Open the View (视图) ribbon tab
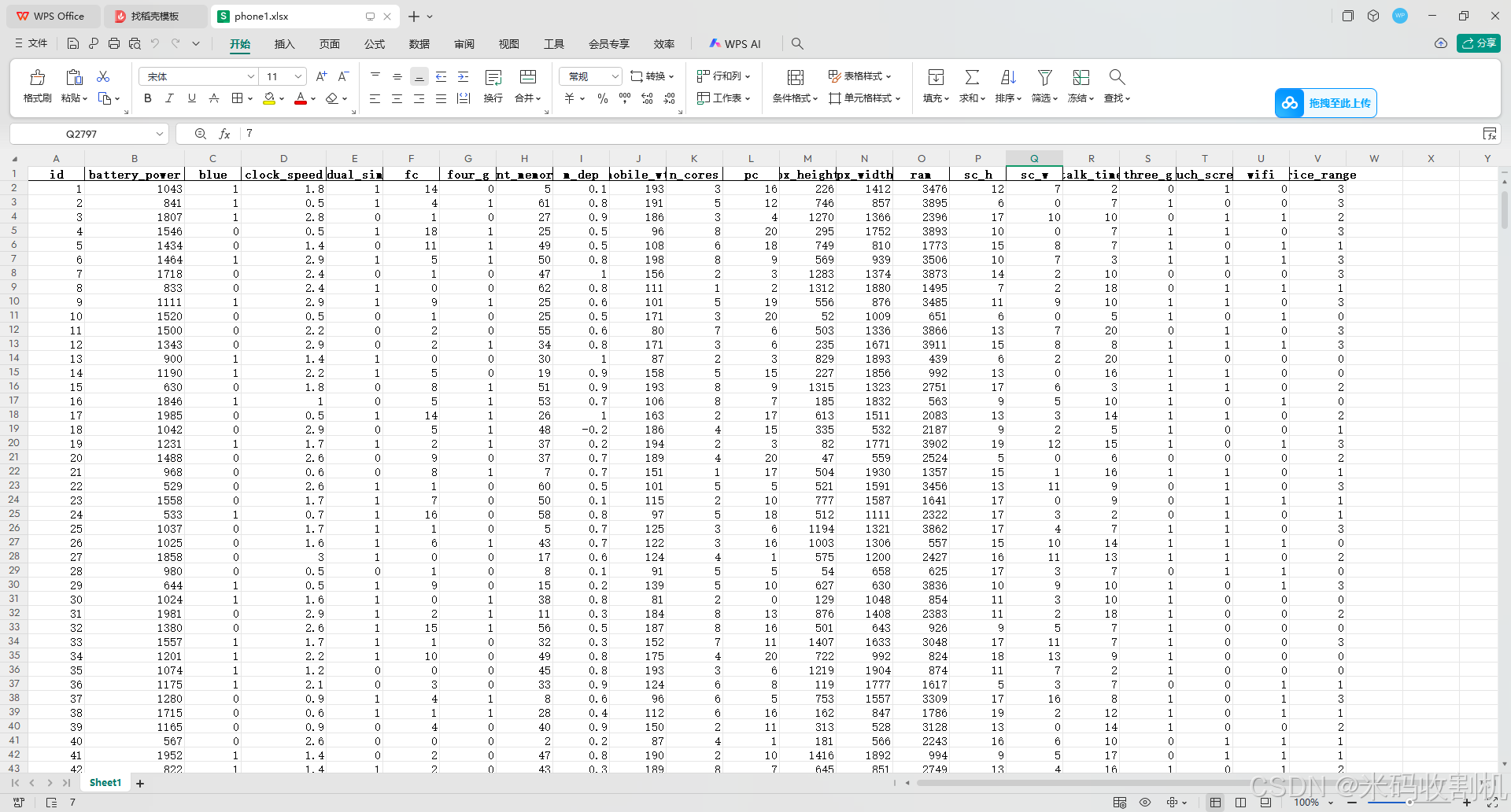The width and height of the screenshot is (1511, 812). point(509,44)
